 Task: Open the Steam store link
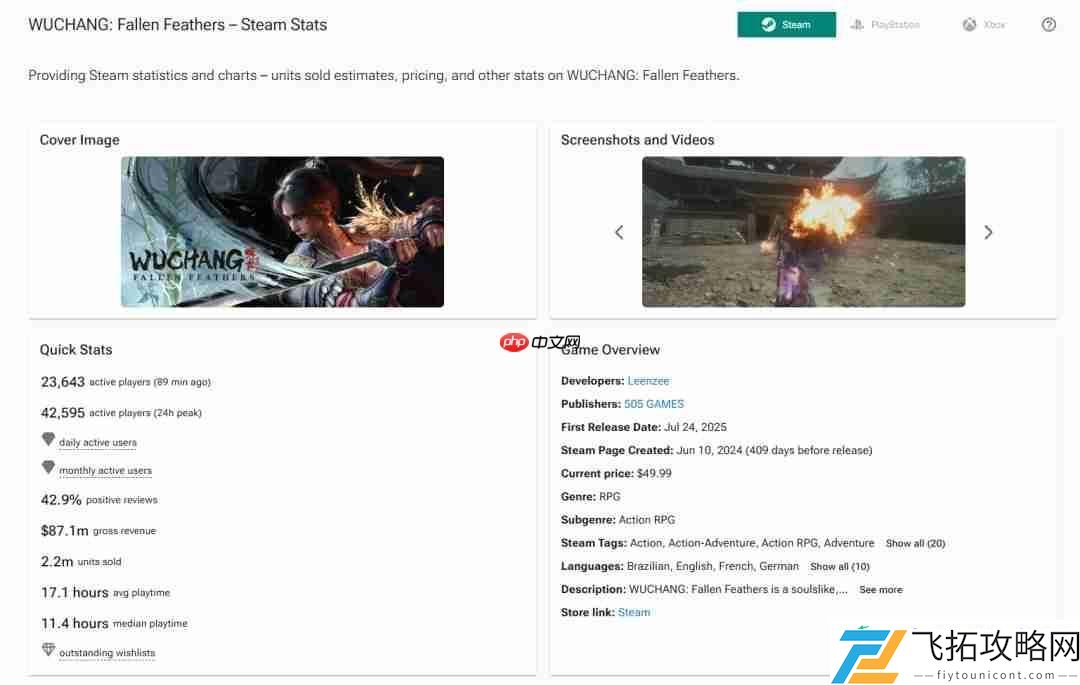click(x=634, y=612)
